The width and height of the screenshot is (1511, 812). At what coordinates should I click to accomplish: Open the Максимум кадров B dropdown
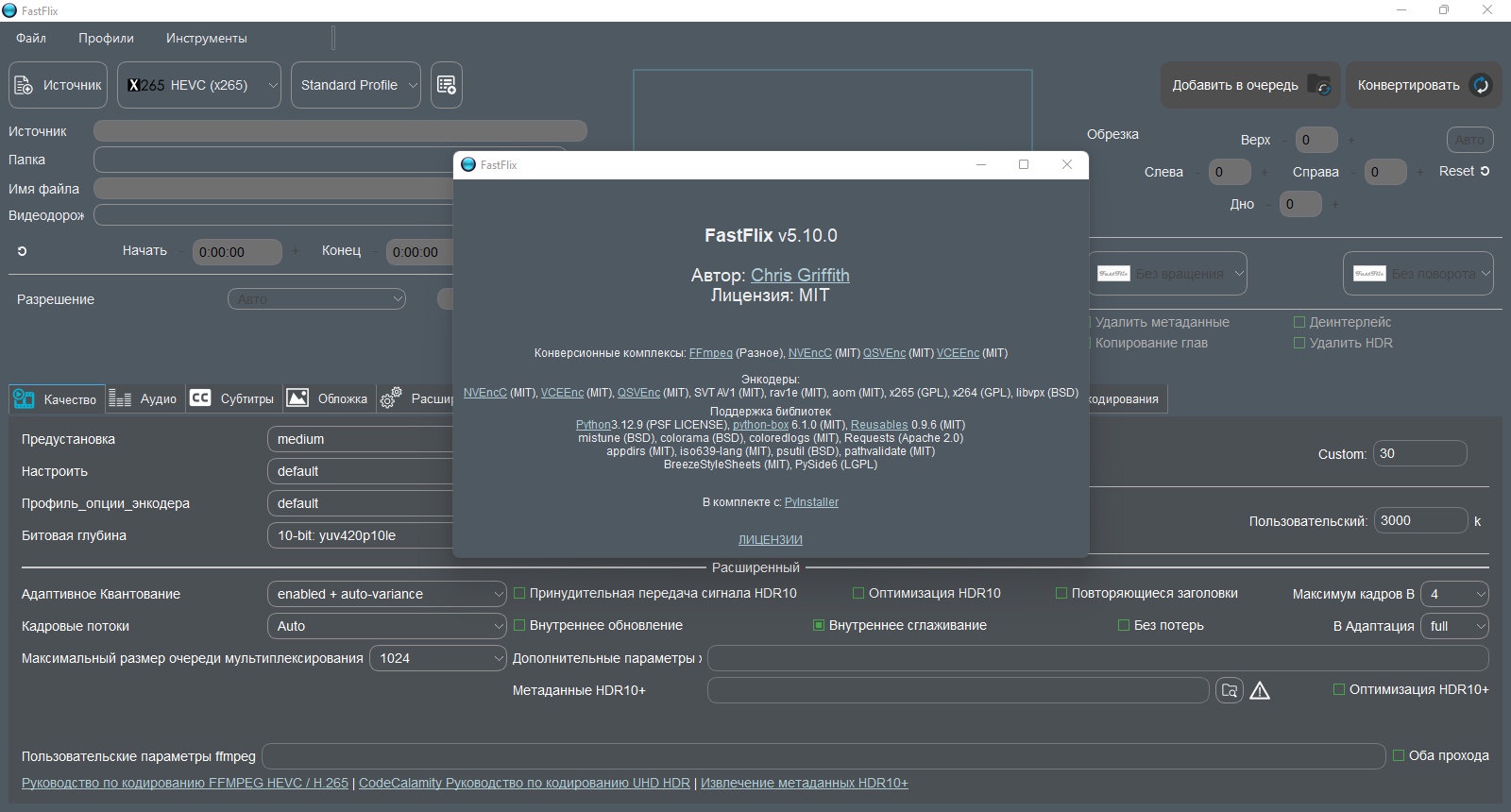1454,594
